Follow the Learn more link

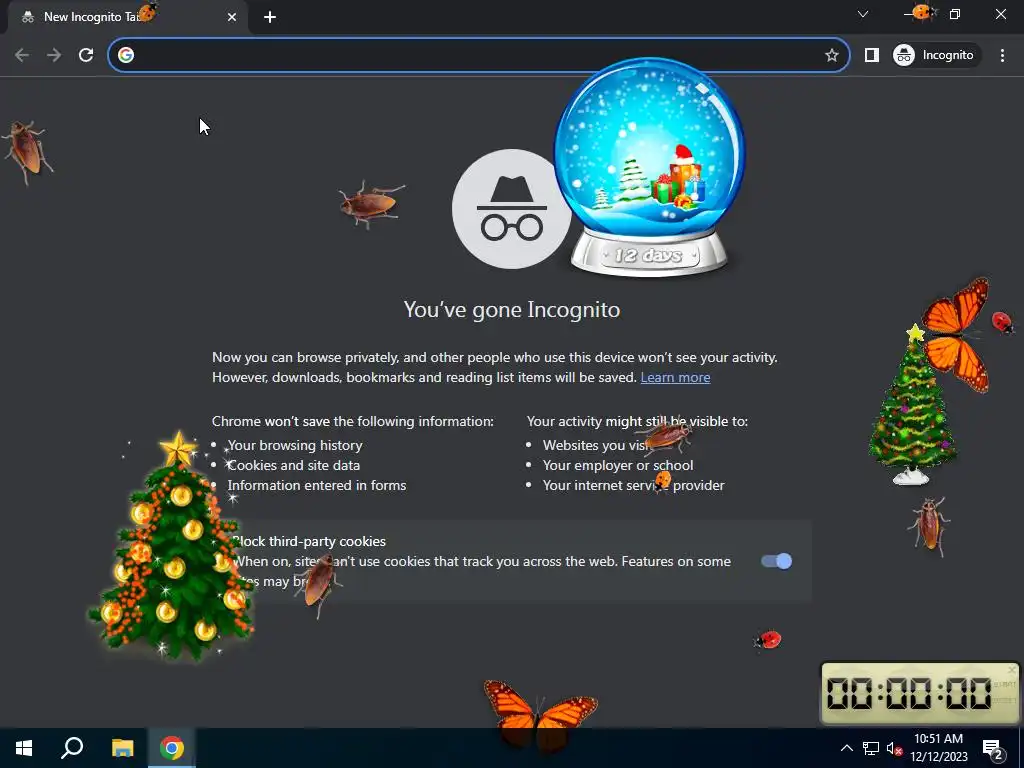click(675, 377)
